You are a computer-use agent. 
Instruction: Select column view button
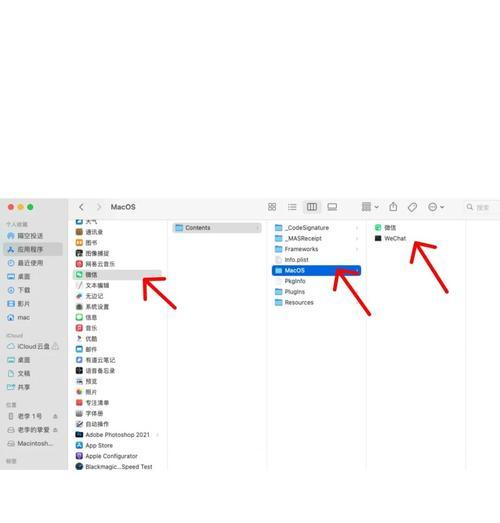(312, 207)
